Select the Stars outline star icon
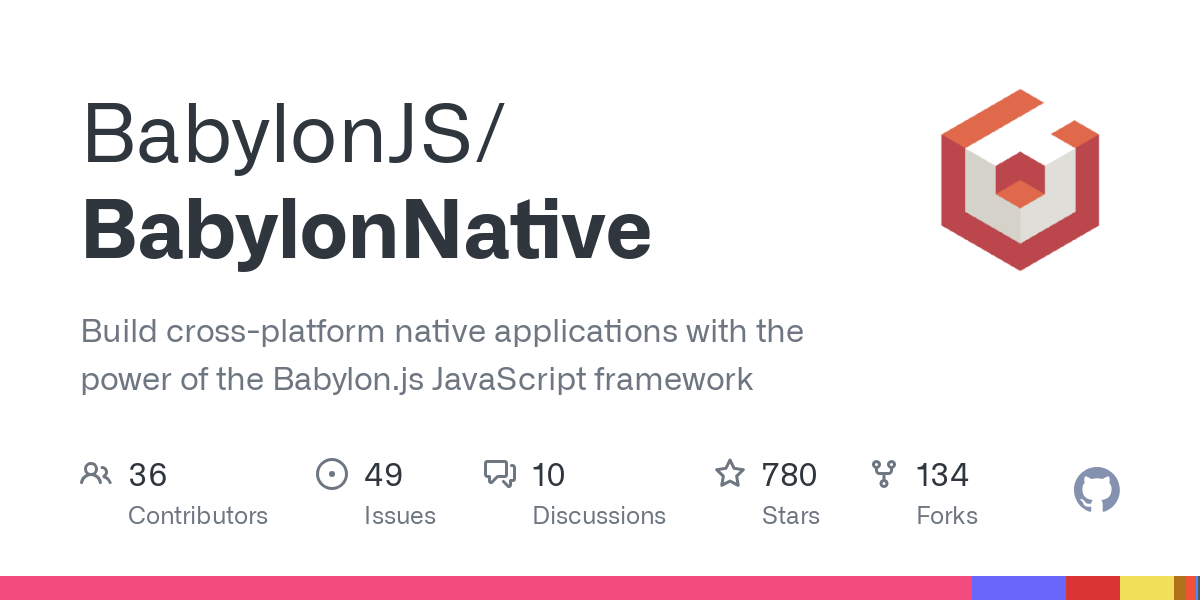 click(x=730, y=473)
